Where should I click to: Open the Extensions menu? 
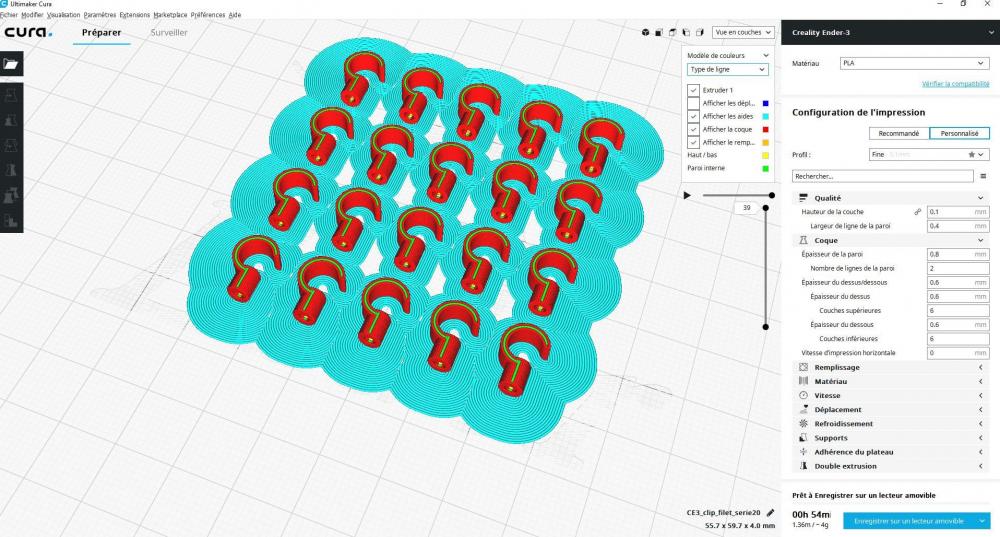click(x=135, y=15)
